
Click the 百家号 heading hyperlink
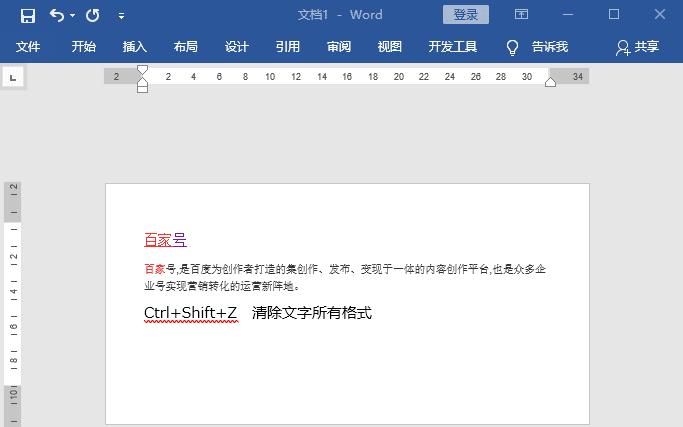pos(166,240)
